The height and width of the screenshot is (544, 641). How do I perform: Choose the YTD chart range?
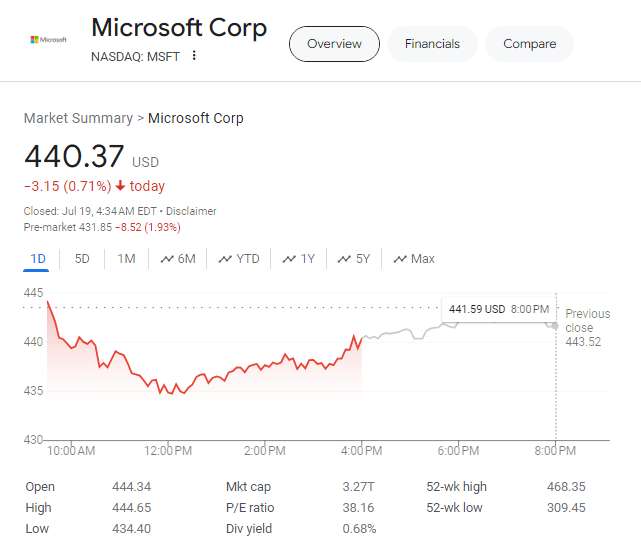(x=238, y=259)
